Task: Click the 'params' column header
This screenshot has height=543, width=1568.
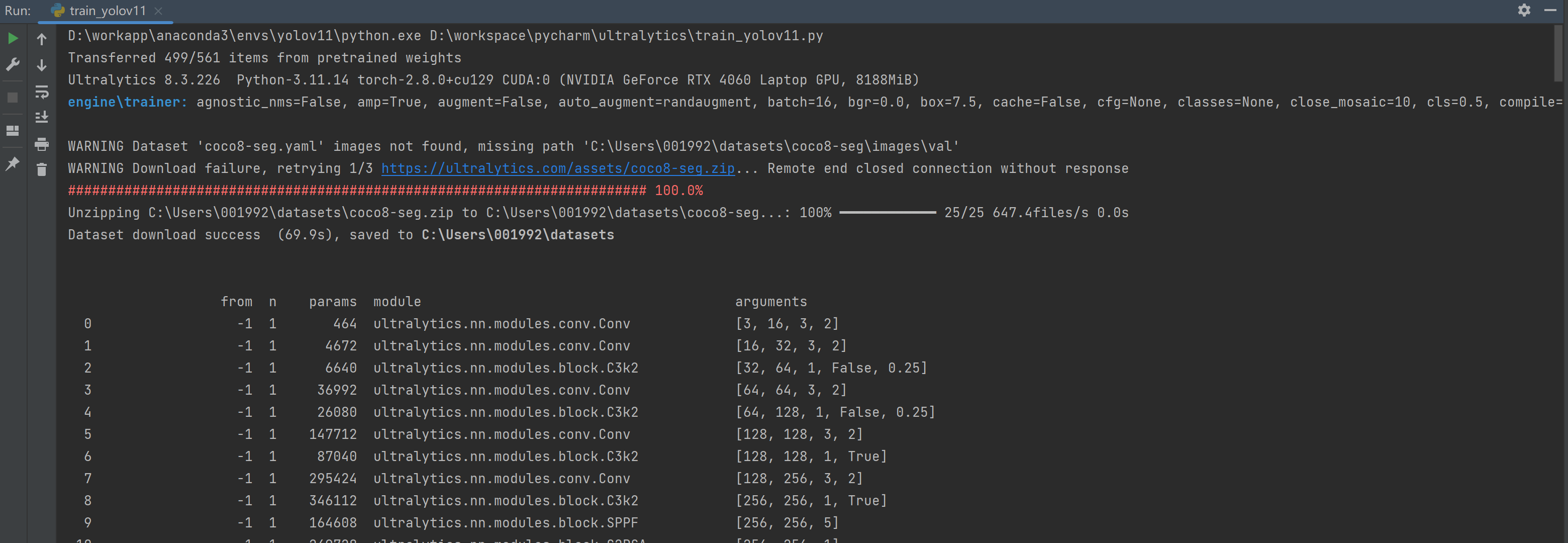Action: pos(333,302)
